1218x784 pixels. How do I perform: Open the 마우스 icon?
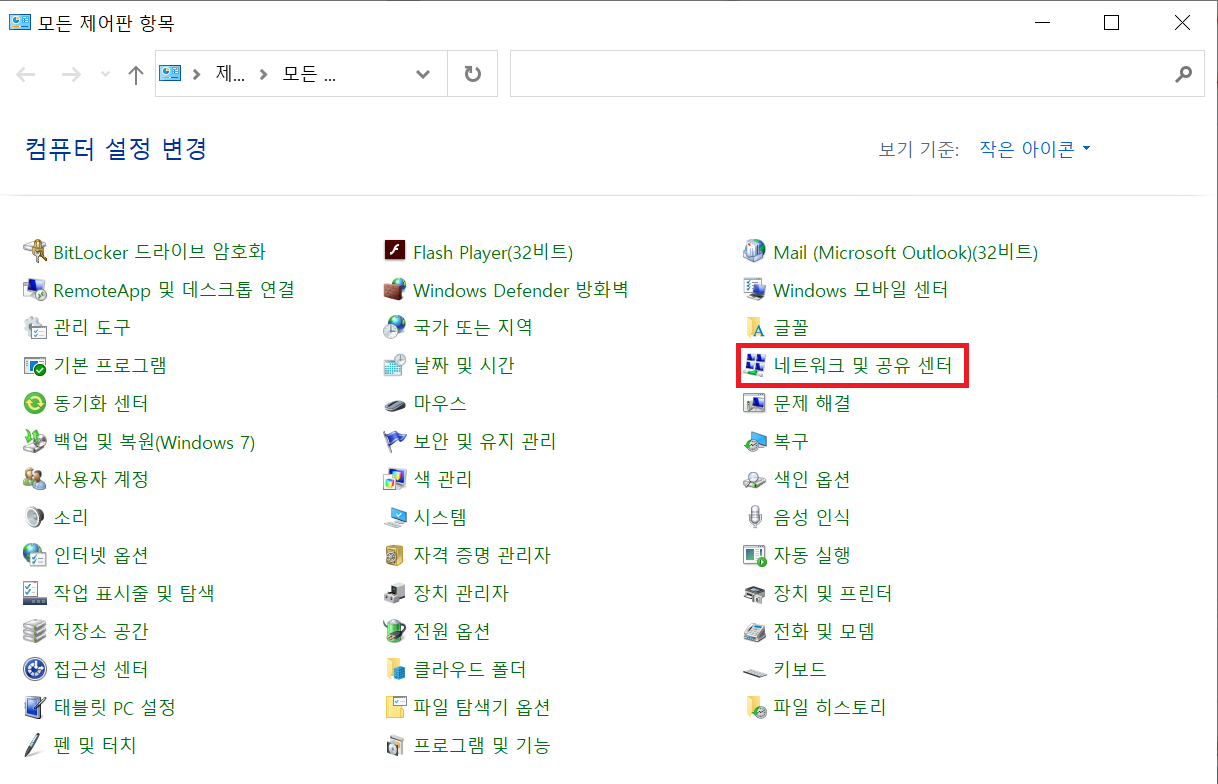[395, 403]
